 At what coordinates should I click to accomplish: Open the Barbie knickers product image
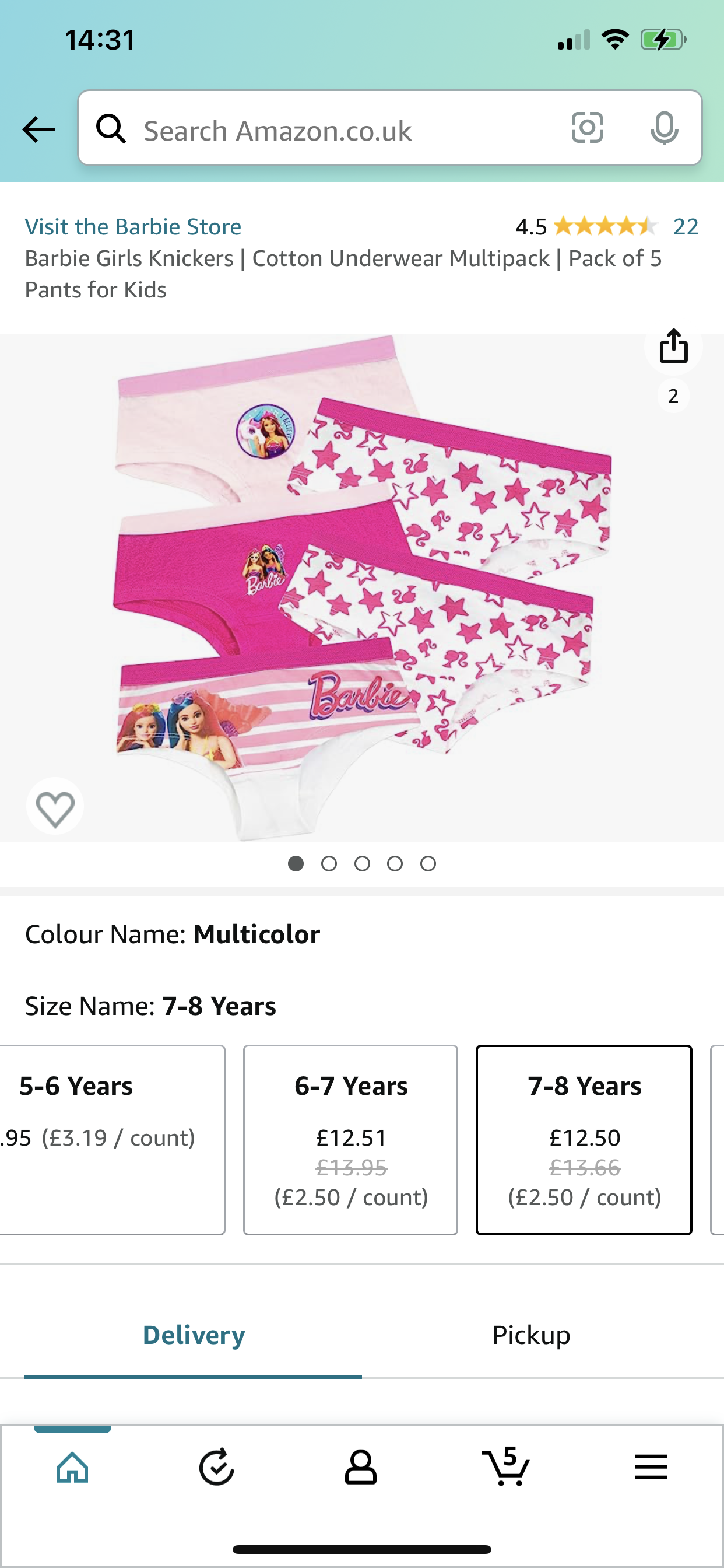click(362, 587)
